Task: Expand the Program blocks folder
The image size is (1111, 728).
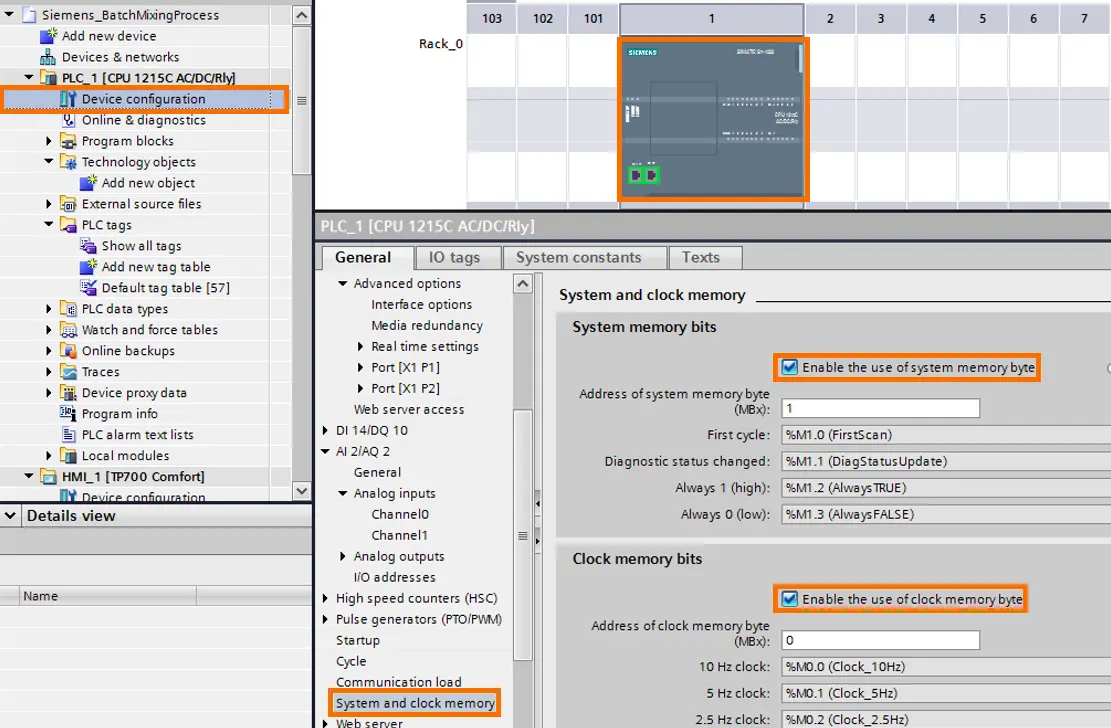Action: [48, 140]
